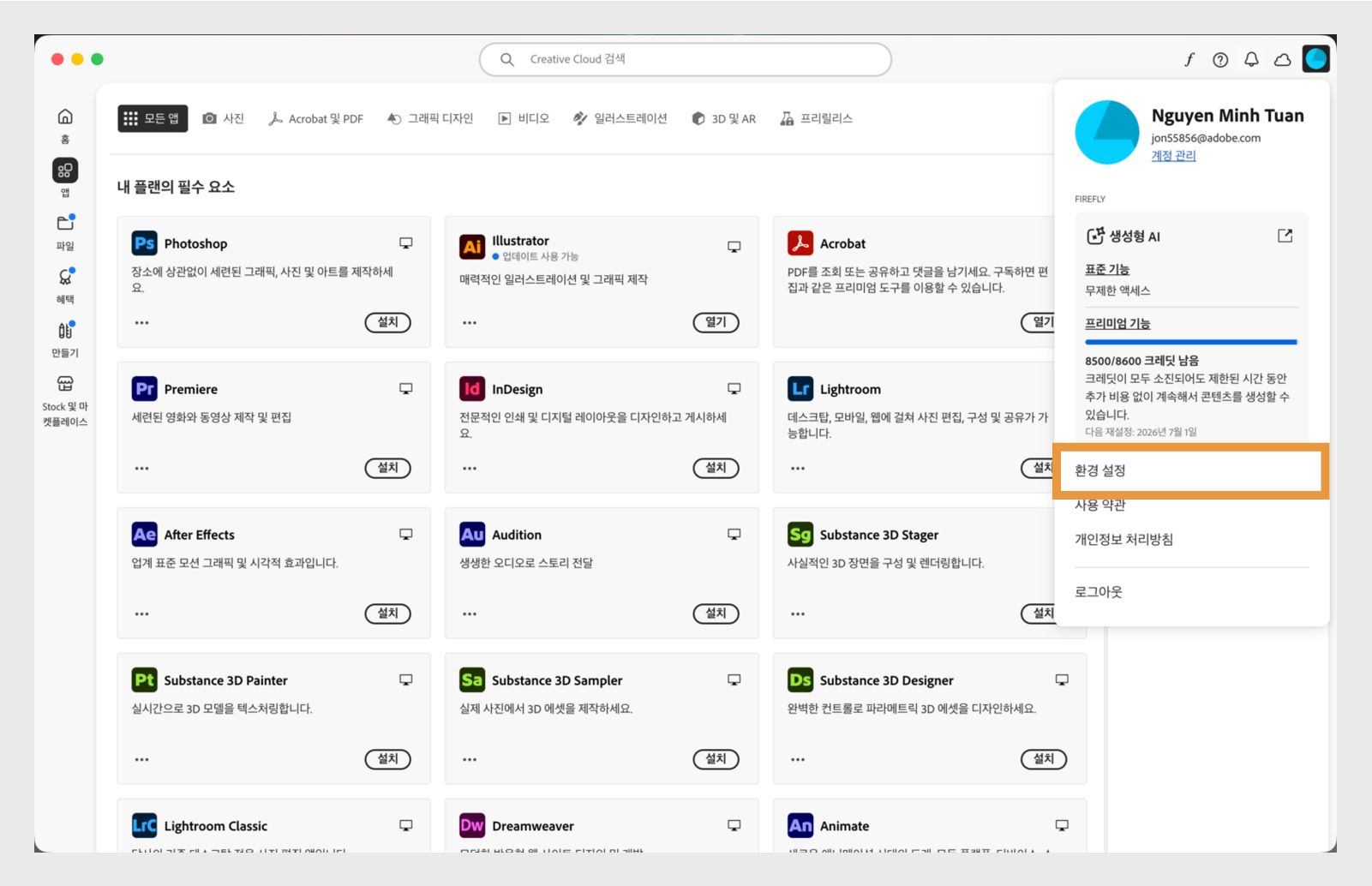The height and width of the screenshot is (886, 1372).
Task: Click the Dreamweaver app icon
Action: coord(472,826)
